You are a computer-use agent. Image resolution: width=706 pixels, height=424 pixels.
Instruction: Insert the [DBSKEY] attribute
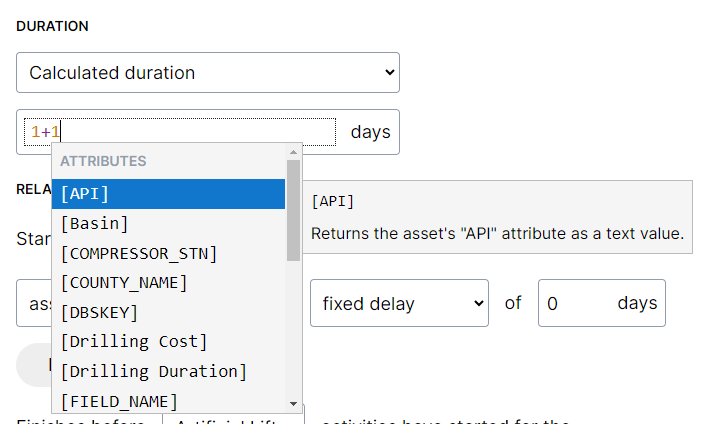coord(168,312)
